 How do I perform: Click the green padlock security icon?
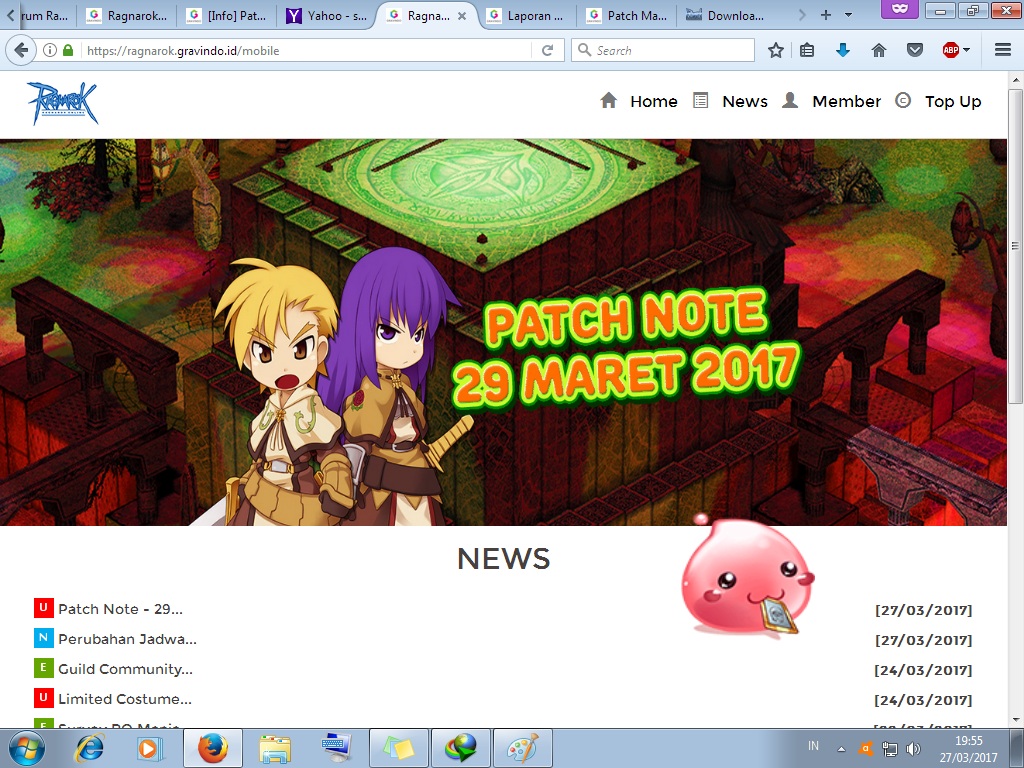(x=68, y=50)
